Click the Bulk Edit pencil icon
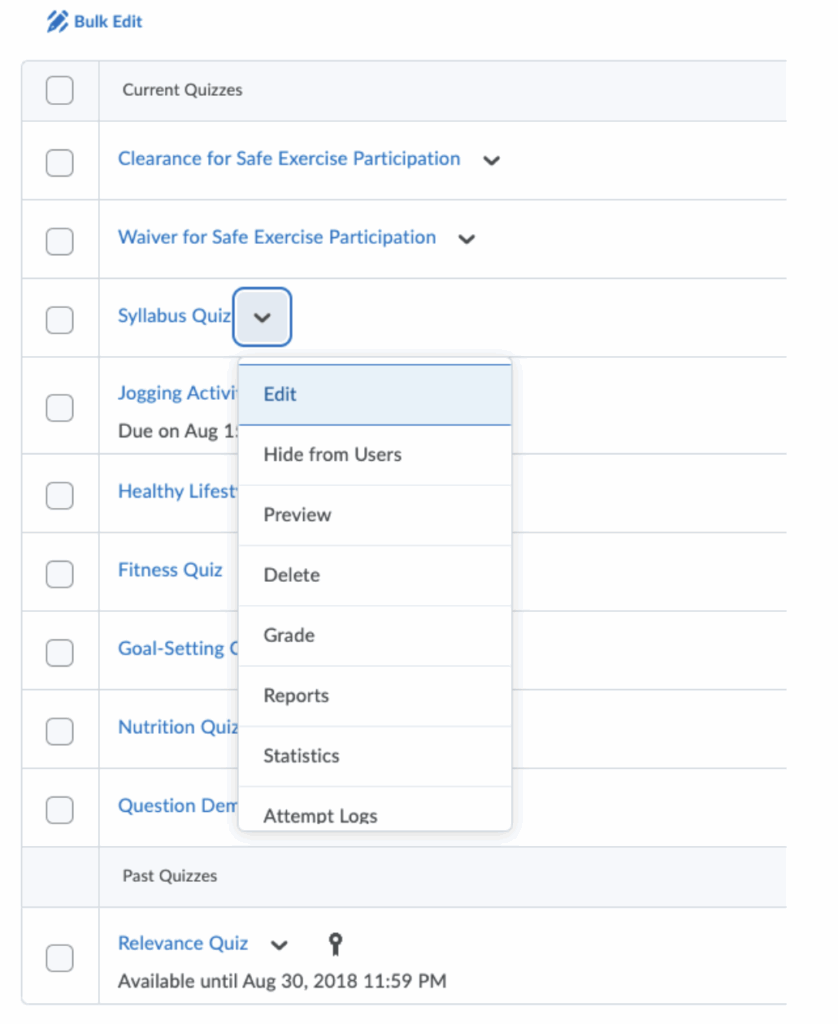 (x=58, y=21)
